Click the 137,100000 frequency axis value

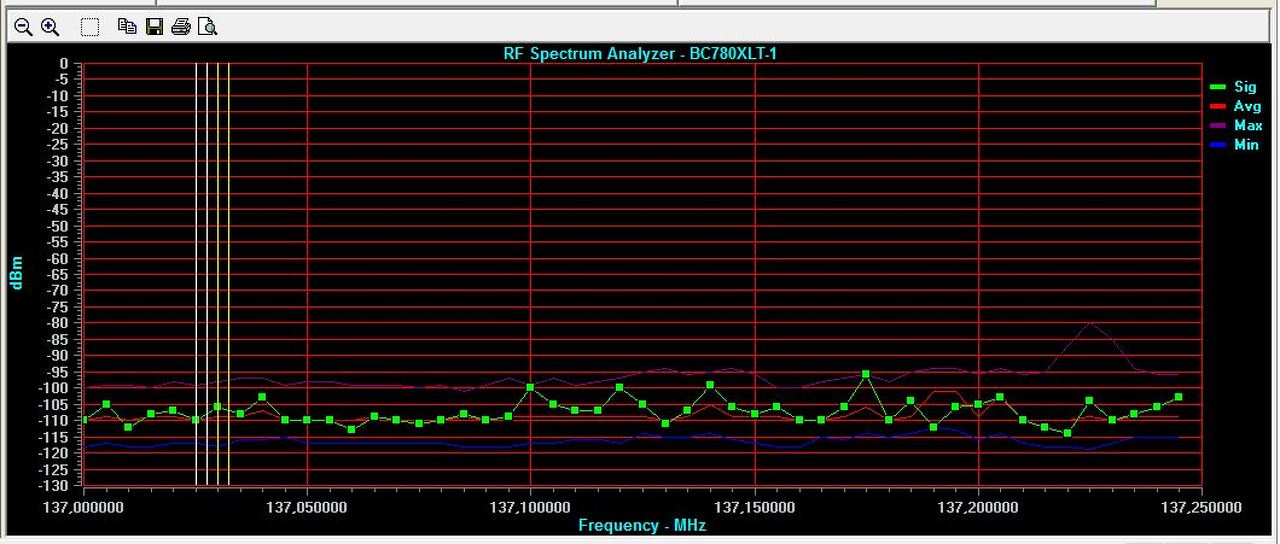click(x=530, y=508)
